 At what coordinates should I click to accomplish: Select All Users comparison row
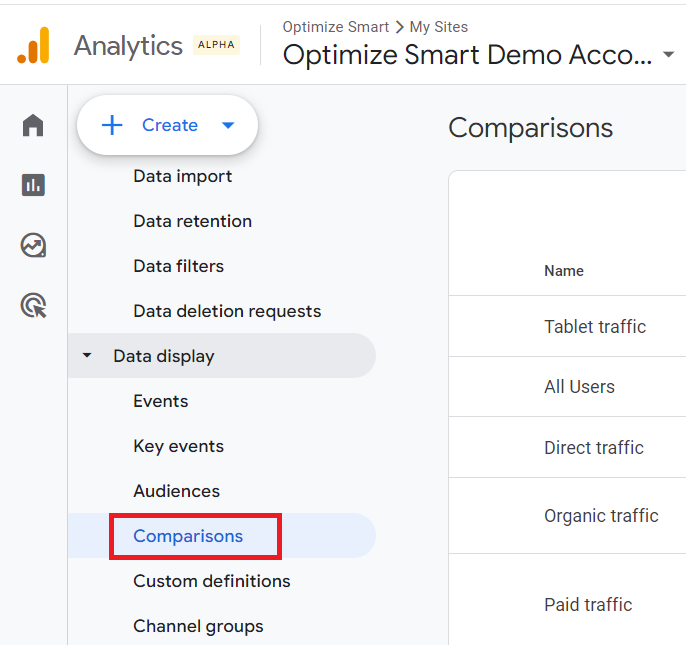pyautogui.click(x=567, y=387)
